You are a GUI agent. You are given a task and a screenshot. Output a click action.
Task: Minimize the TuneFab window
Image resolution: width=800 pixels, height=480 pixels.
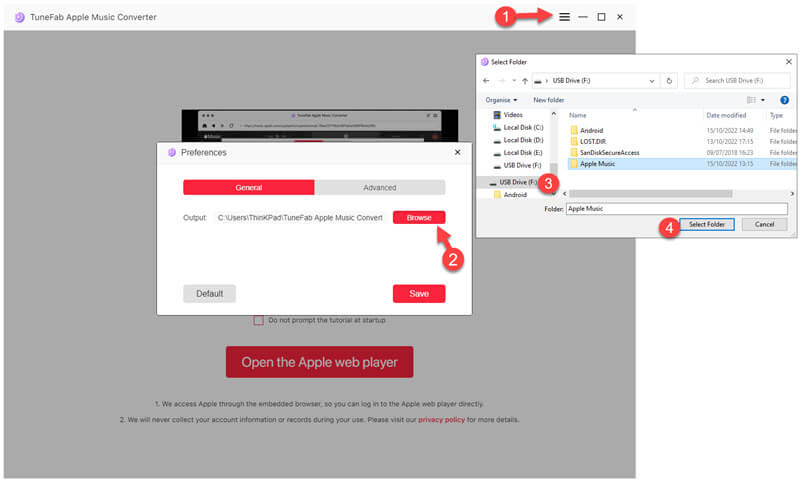click(583, 17)
